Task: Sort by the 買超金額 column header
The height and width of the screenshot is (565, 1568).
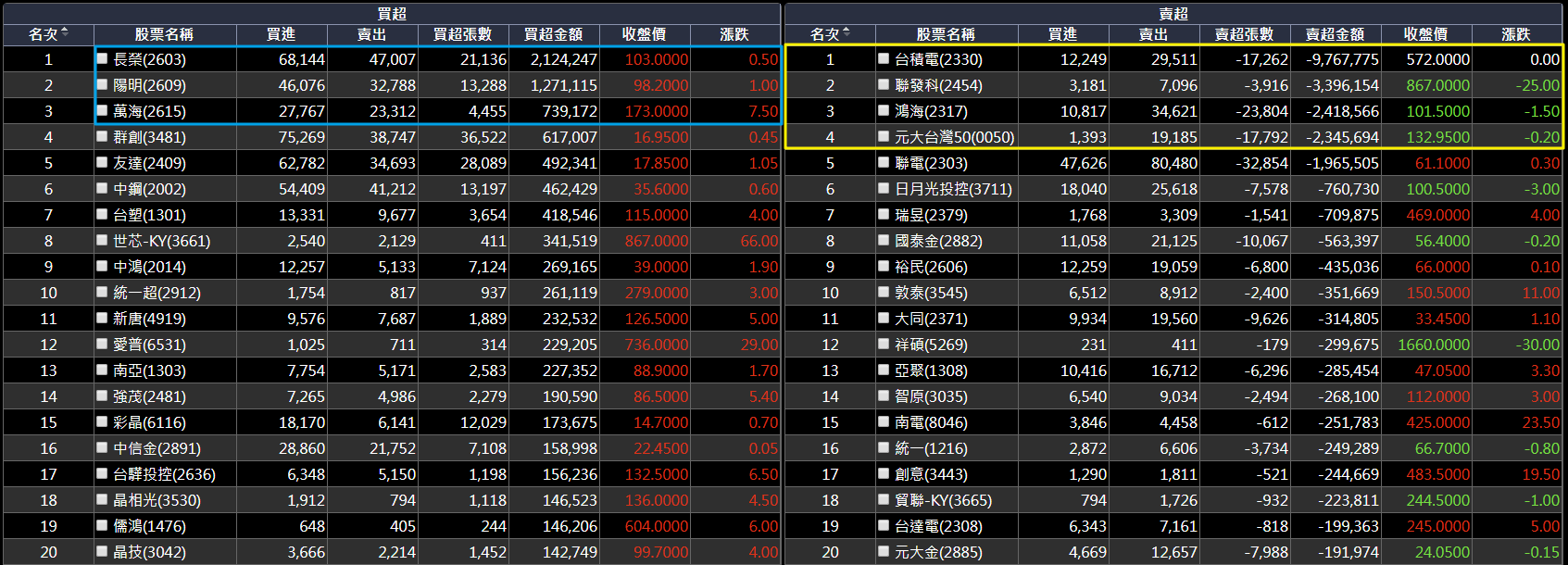Action: click(x=554, y=34)
